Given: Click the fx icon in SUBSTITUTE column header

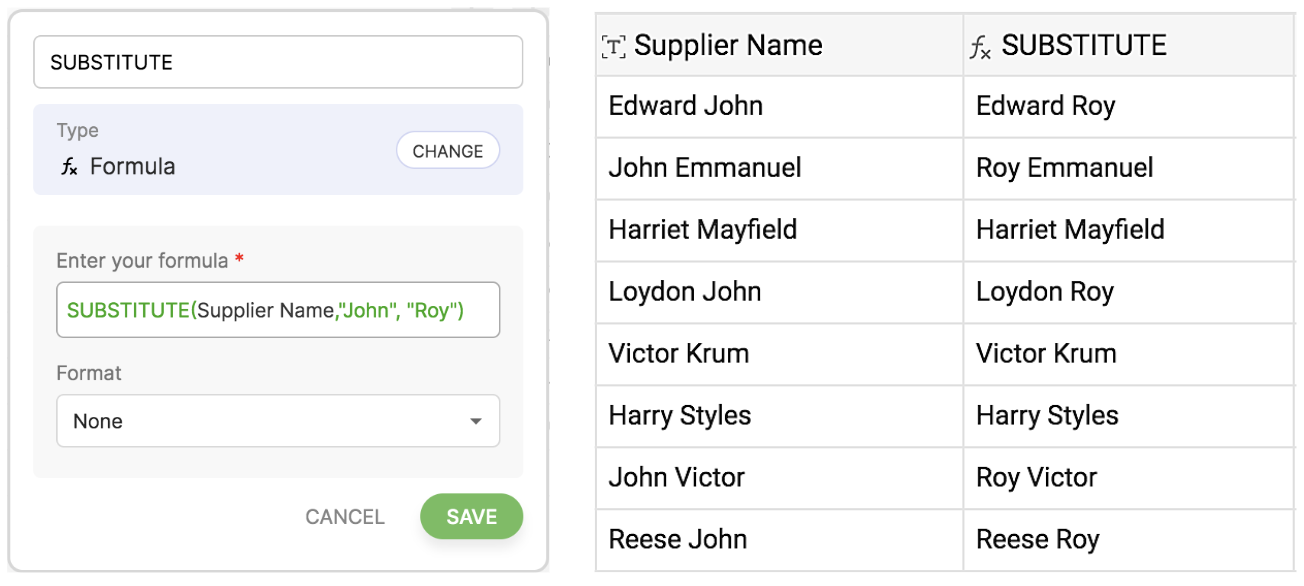Looking at the screenshot, I should pyautogui.click(x=980, y=47).
